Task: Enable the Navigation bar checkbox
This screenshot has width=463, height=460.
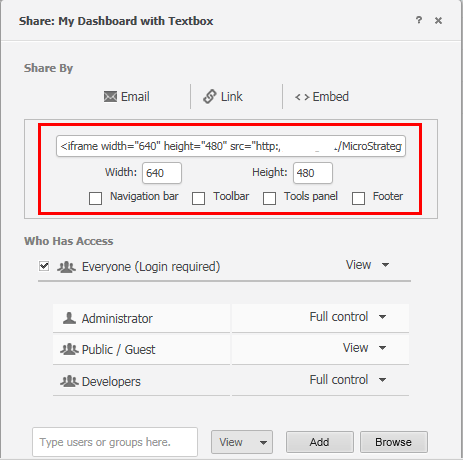Action: 95,198
